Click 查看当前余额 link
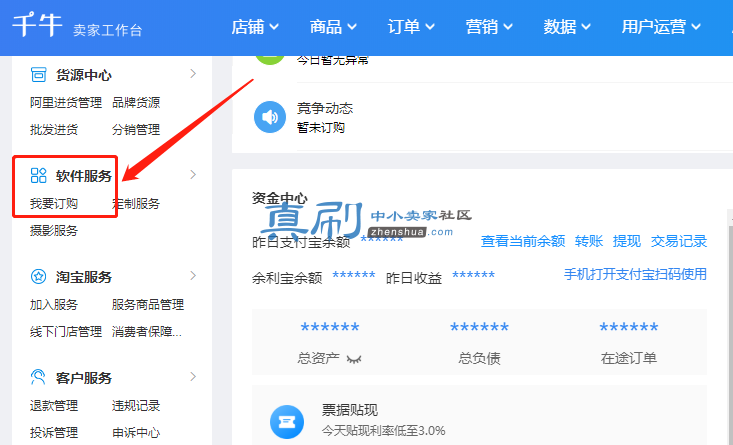The image size is (733, 445). pos(523,241)
